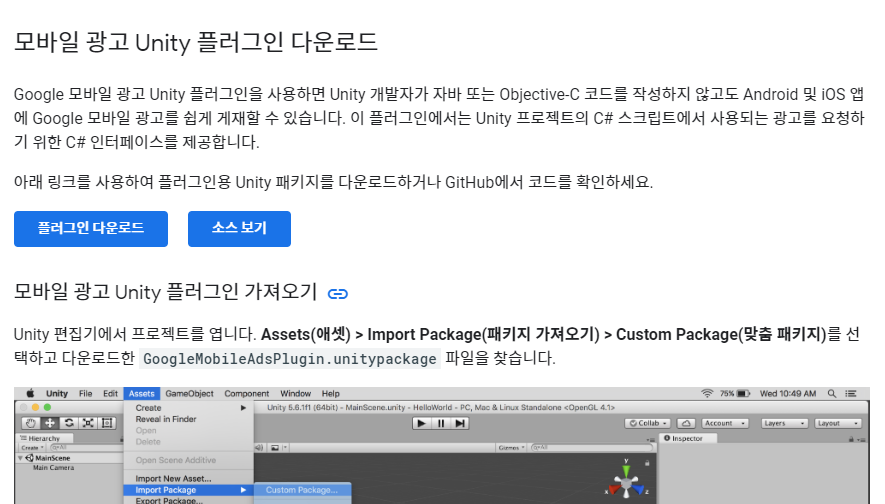Choose Import New Asset... entry
The width and height of the screenshot is (885, 504).
189,479
